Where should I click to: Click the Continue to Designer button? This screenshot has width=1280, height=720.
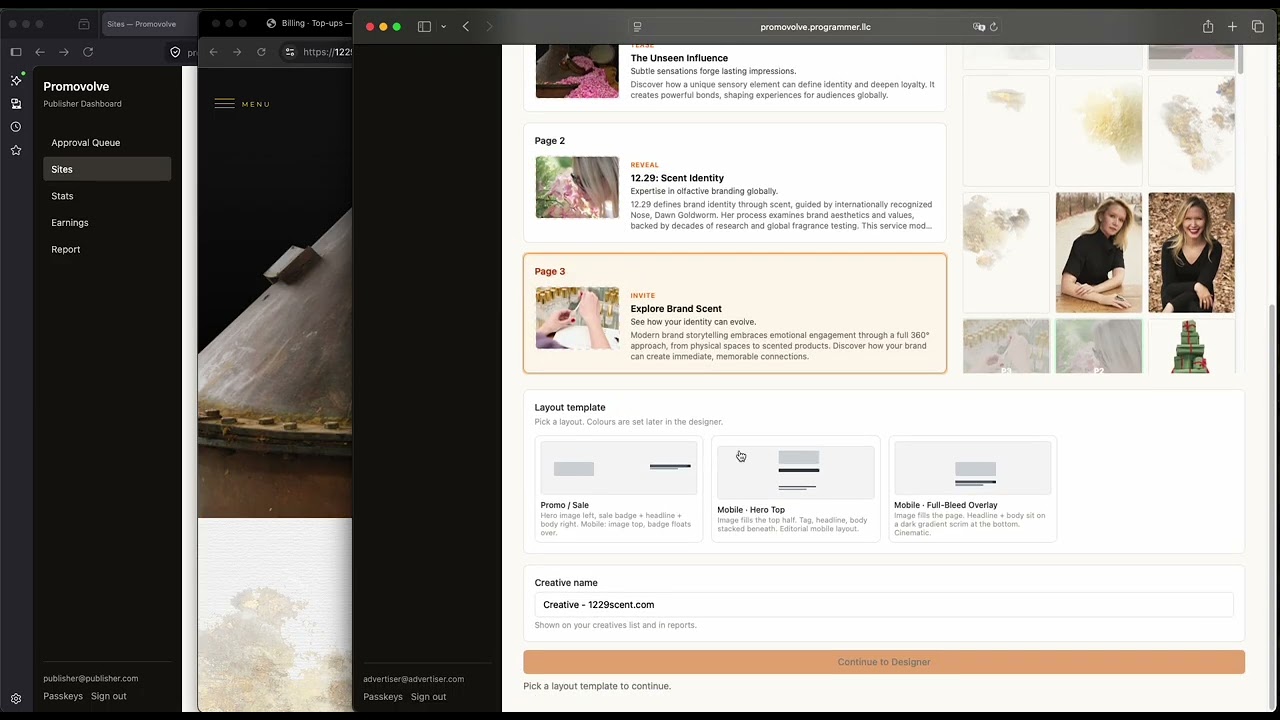[884, 662]
